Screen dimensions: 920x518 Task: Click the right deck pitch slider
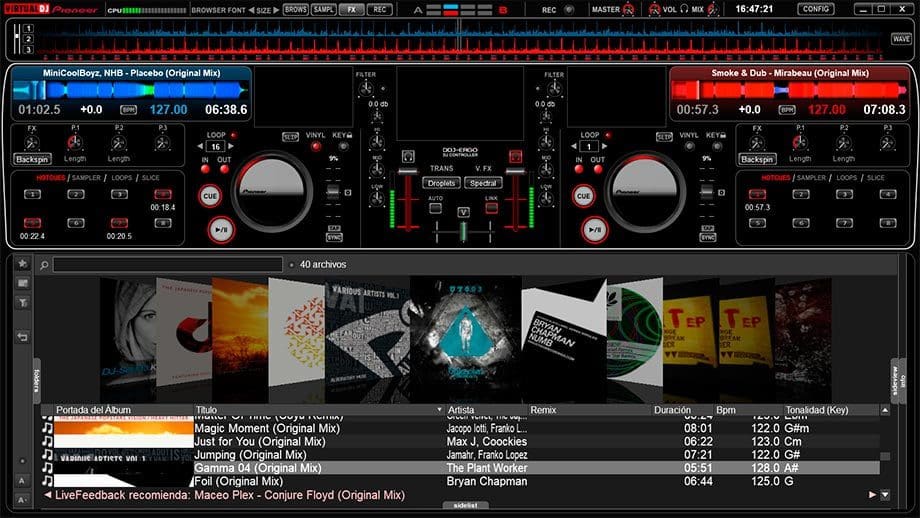pyautogui.click(x=706, y=191)
